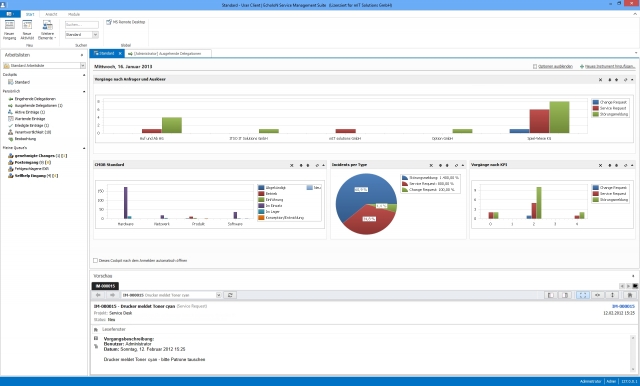The width and height of the screenshot is (640, 386).
Task: Collapse the CMDB Standard panel
Action: pyautogui.click(x=324, y=166)
